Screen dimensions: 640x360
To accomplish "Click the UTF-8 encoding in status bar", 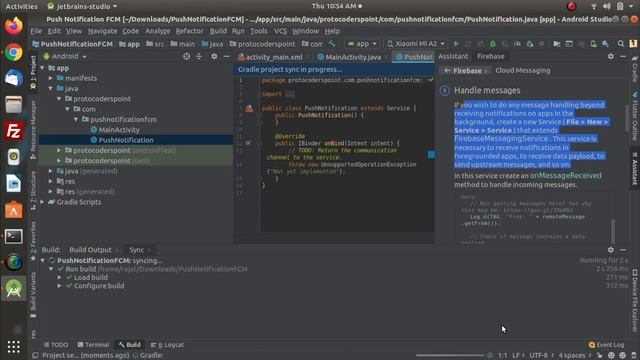I will [539, 356].
